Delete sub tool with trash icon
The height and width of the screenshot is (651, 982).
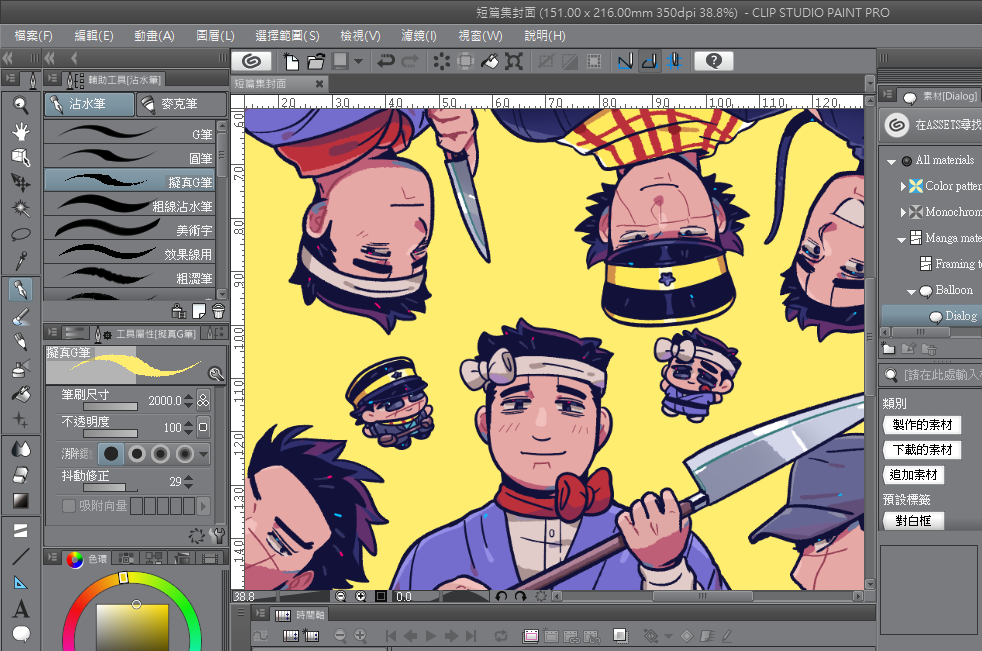[x=218, y=311]
